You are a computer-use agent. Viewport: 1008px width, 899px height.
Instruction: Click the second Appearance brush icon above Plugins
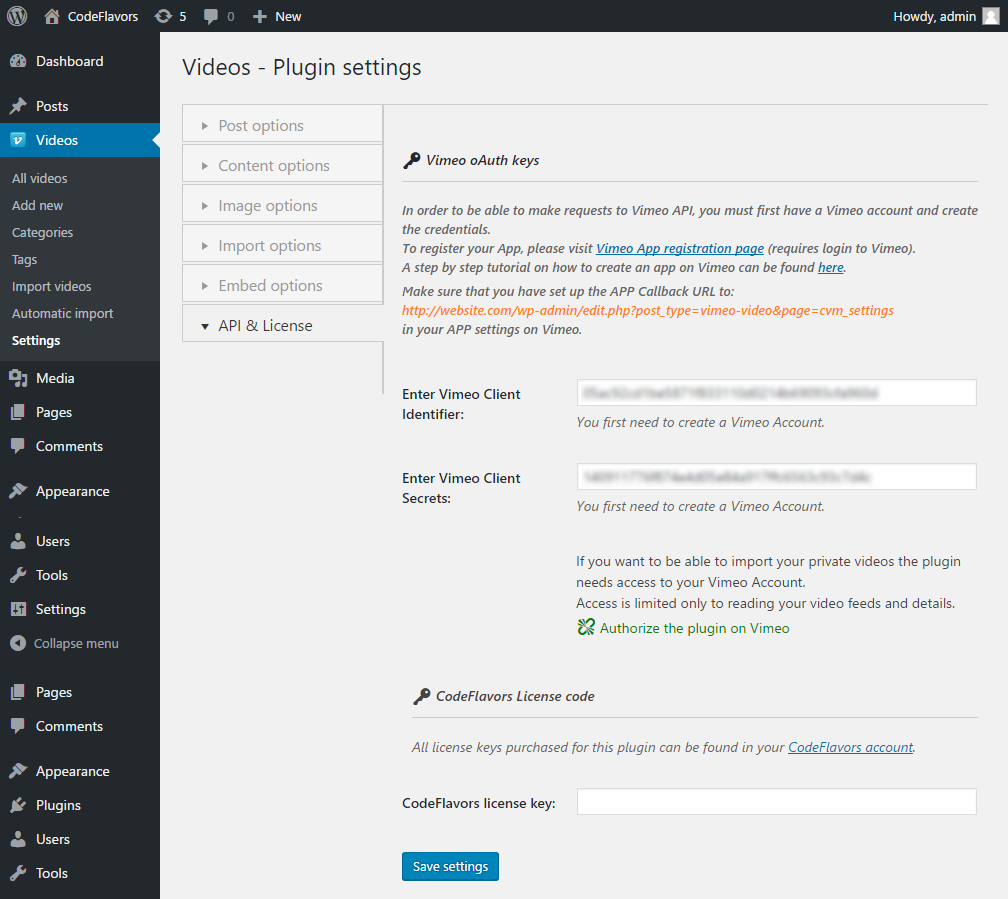(18, 771)
